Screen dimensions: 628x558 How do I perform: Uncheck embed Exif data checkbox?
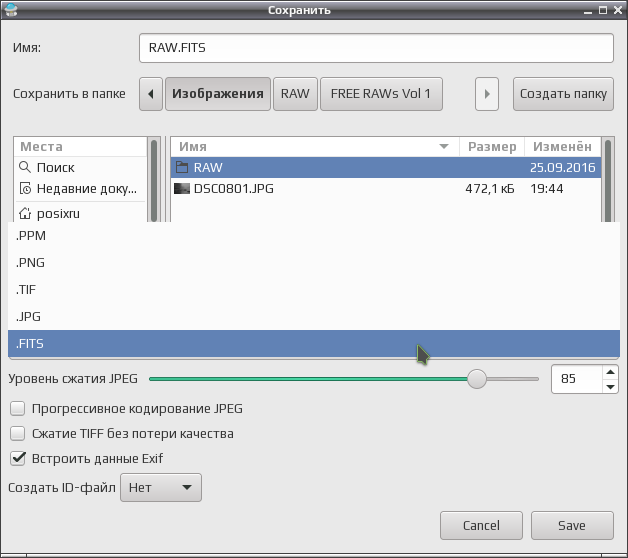(18, 458)
